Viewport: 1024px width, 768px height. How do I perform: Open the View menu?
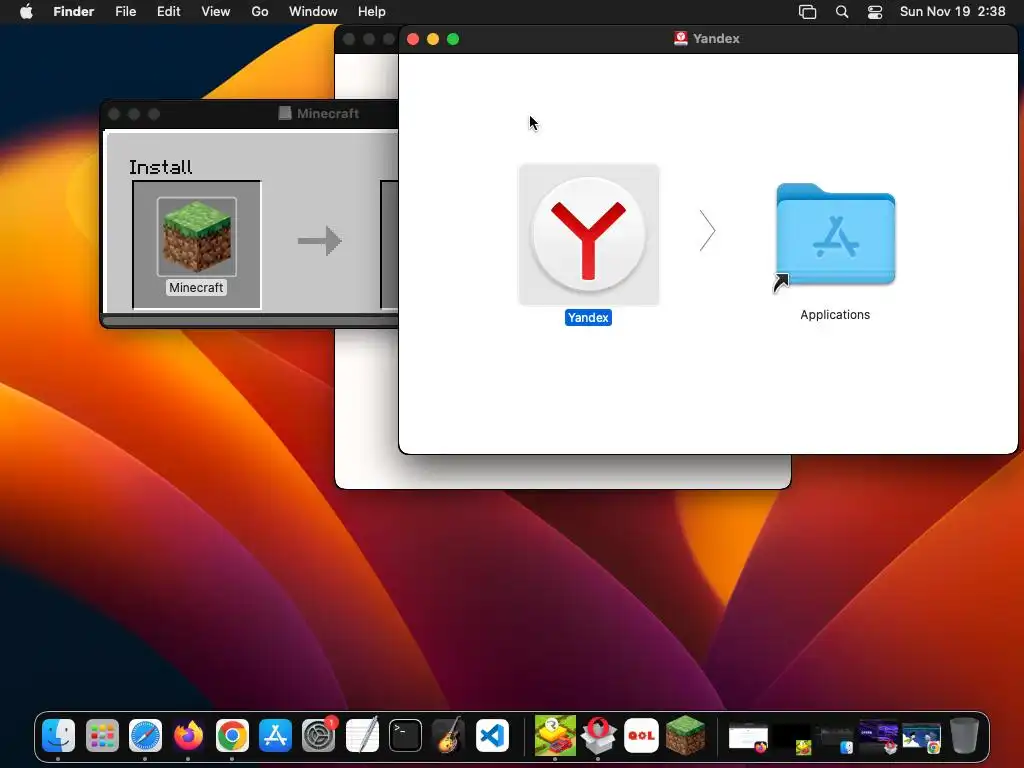click(216, 12)
